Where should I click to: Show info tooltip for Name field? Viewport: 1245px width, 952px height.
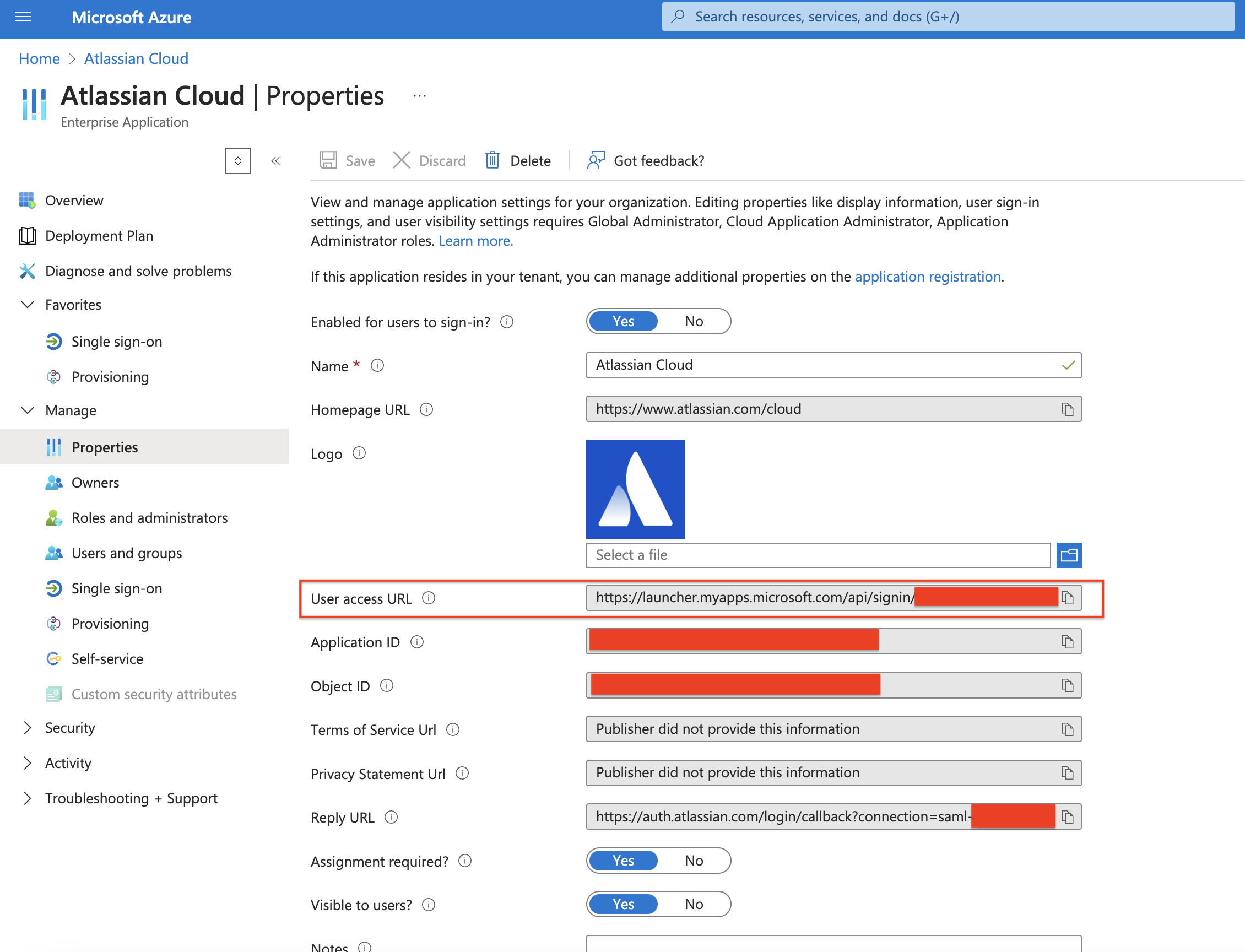(x=377, y=365)
